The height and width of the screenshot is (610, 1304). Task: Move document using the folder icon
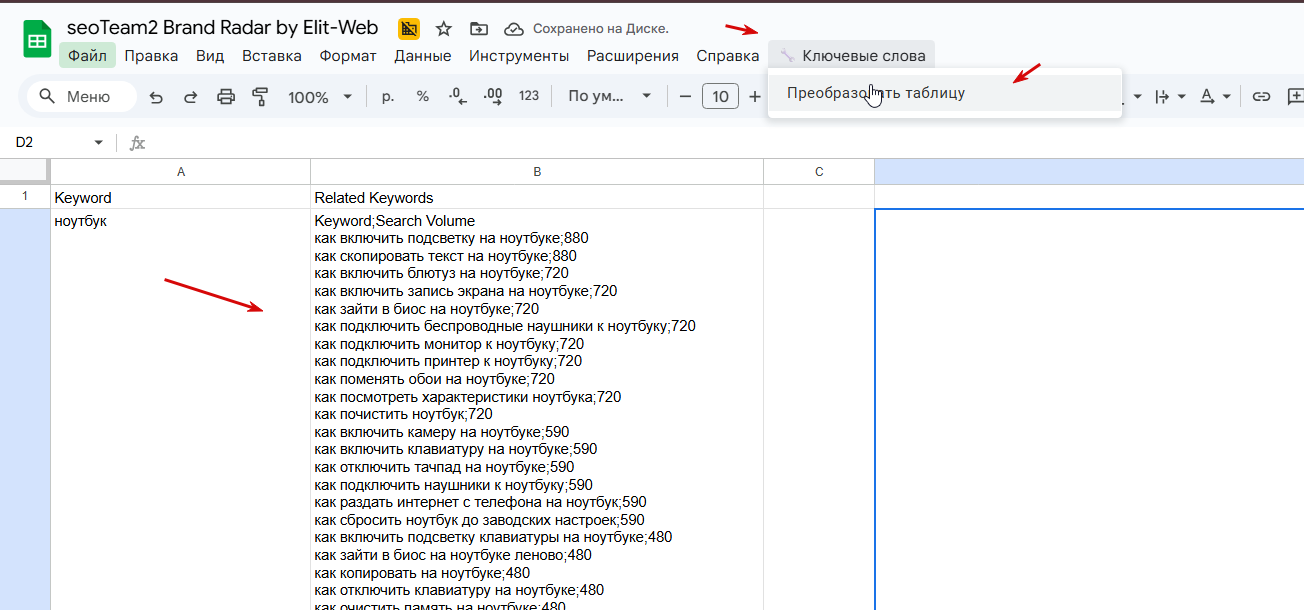479,29
